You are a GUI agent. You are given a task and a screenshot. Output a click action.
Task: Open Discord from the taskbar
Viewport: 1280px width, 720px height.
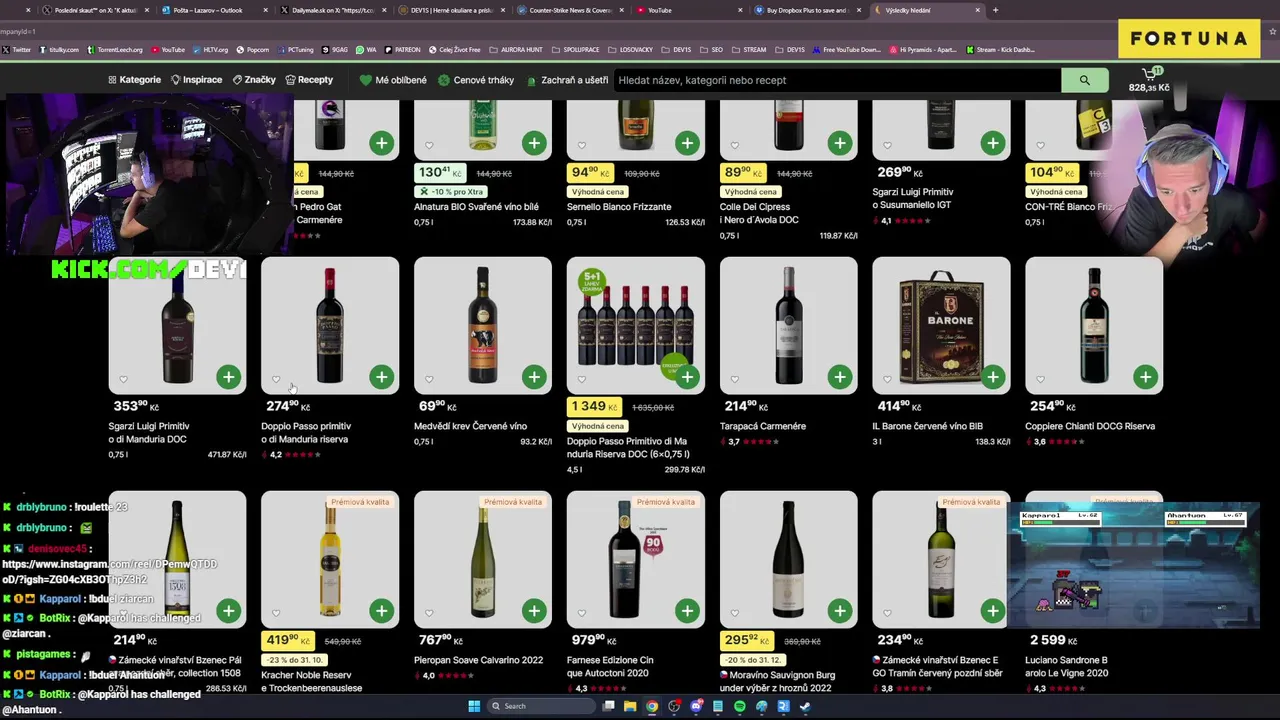696,706
